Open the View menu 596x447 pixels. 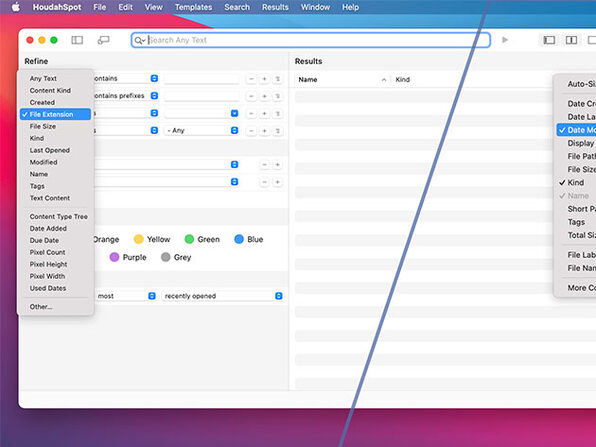click(154, 7)
